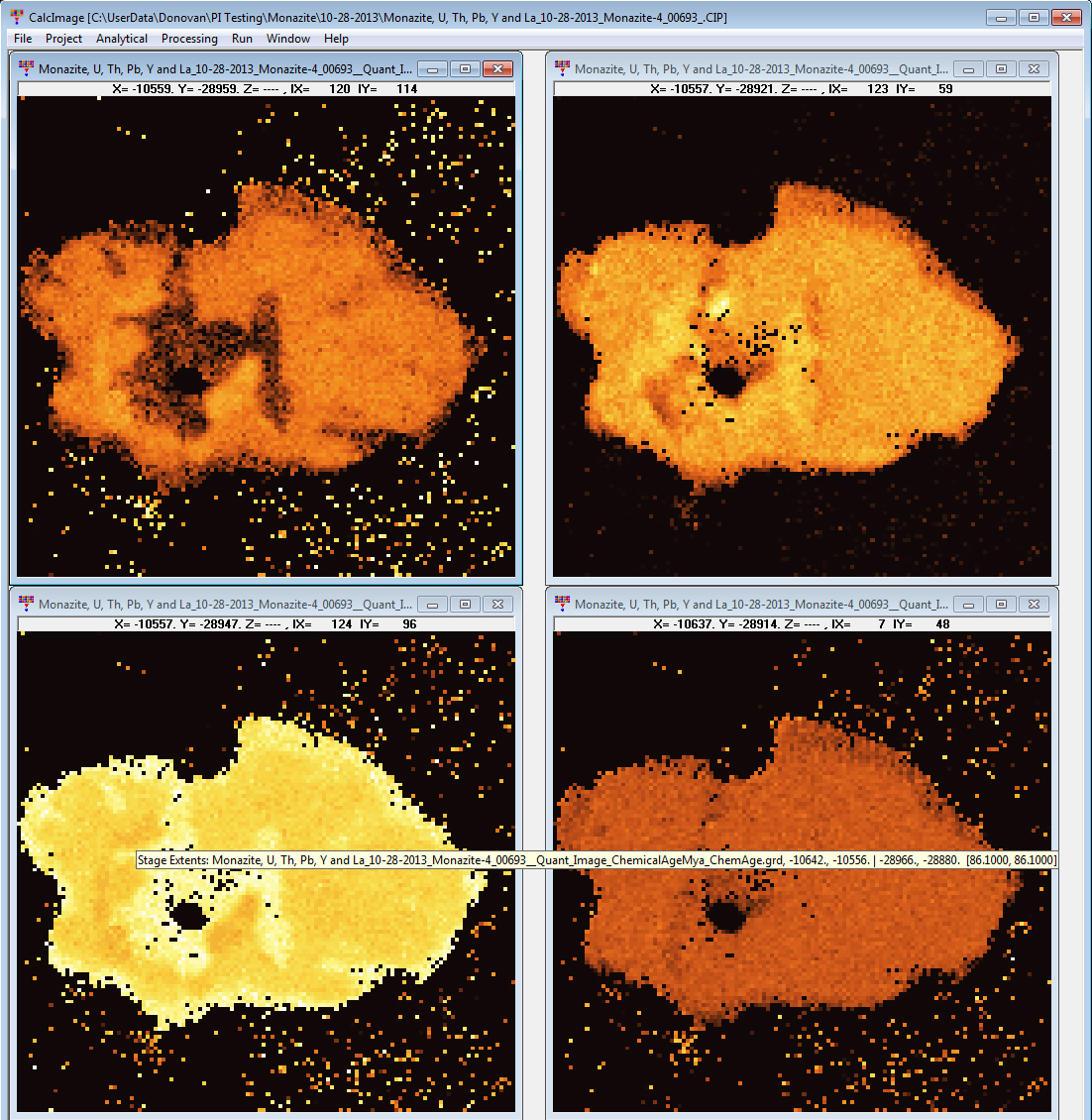Maximize the bottom-right image window

pyautogui.click(x=1001, y=604)
